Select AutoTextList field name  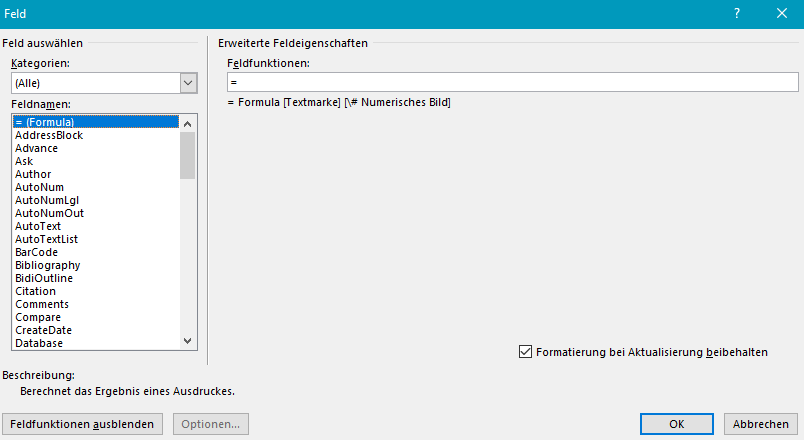[96, 239]
